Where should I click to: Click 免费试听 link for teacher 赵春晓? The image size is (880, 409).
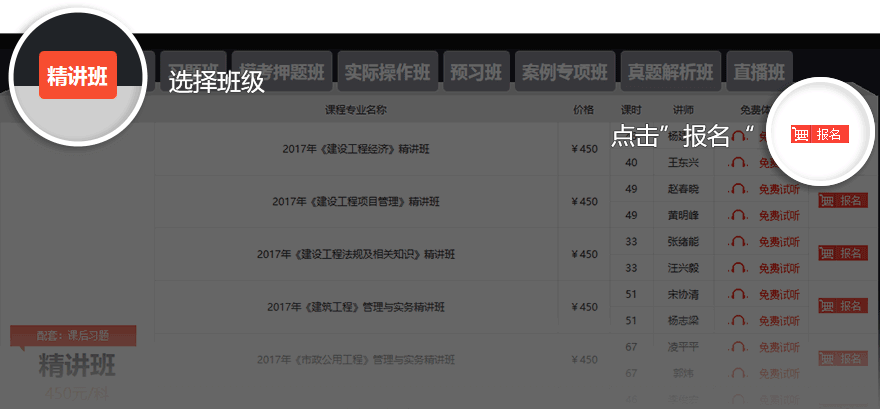tap(779, 188)
